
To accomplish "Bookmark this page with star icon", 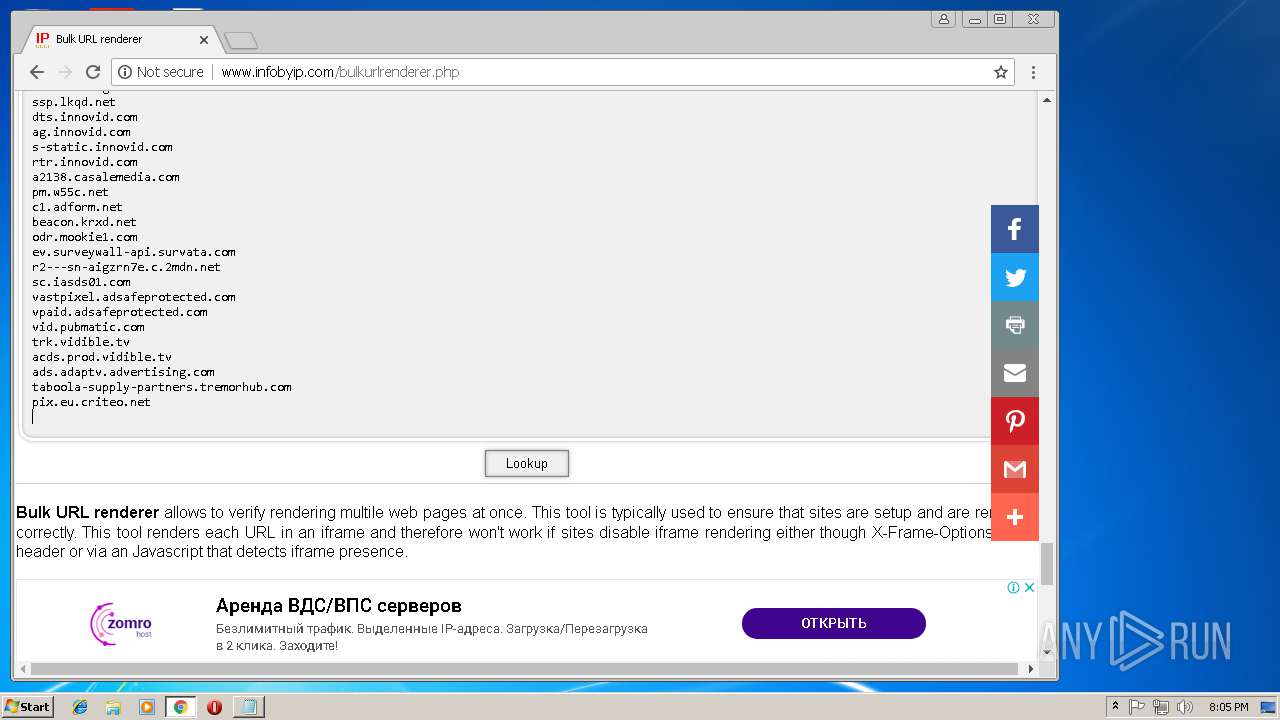I will (1000, 72).
